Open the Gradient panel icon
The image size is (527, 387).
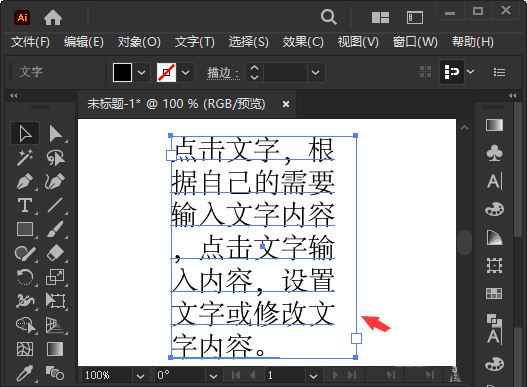494,125
